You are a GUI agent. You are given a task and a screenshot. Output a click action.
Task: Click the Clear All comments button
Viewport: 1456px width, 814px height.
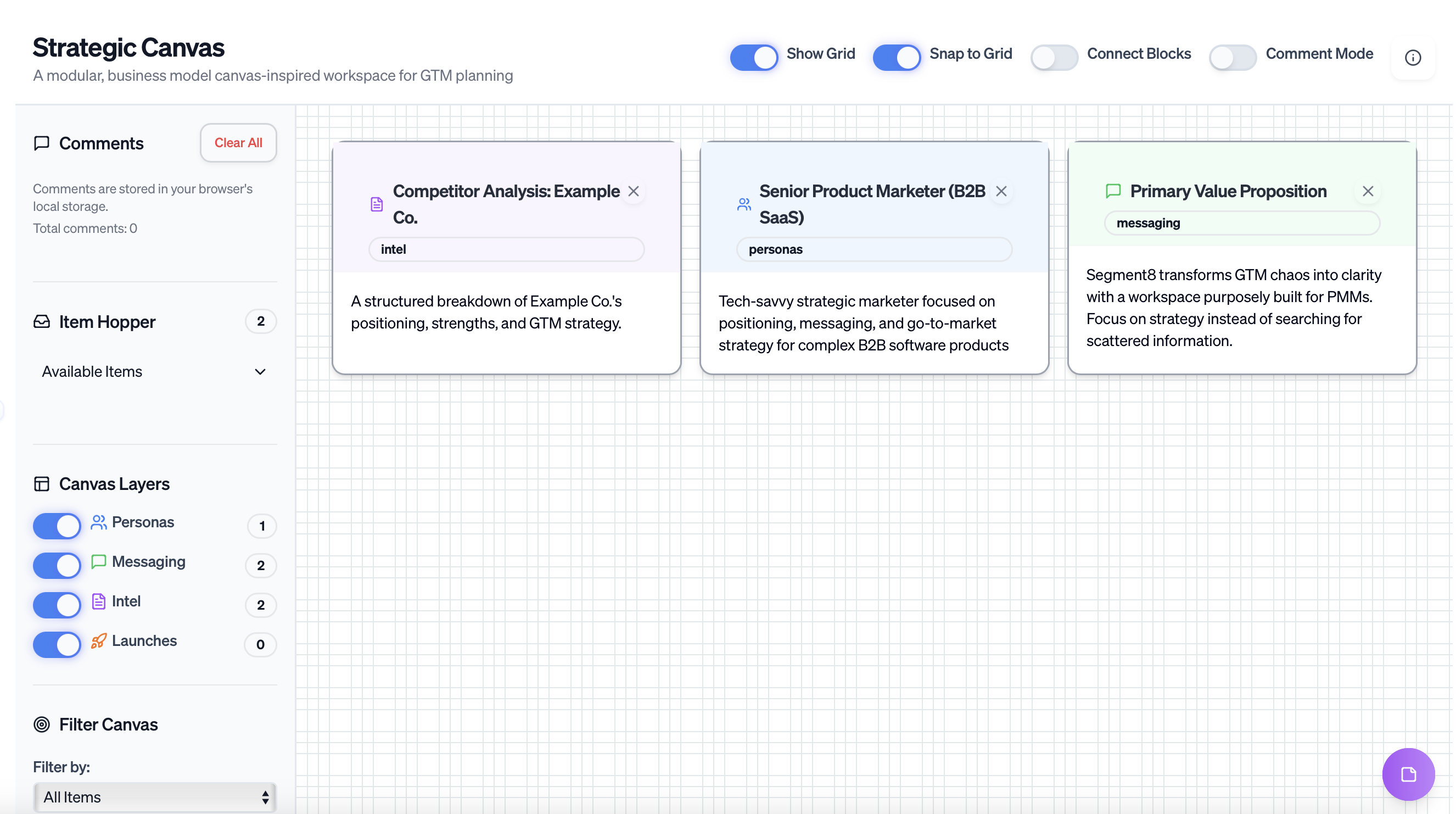point(238,142)
